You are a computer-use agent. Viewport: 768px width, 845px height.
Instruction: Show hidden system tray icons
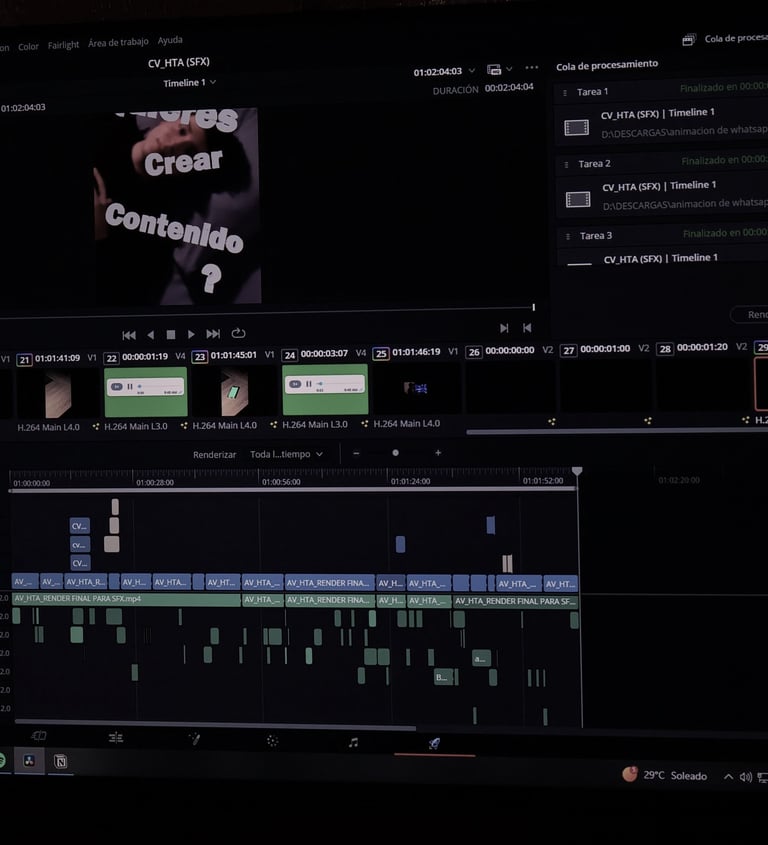[x=728, y=777]
